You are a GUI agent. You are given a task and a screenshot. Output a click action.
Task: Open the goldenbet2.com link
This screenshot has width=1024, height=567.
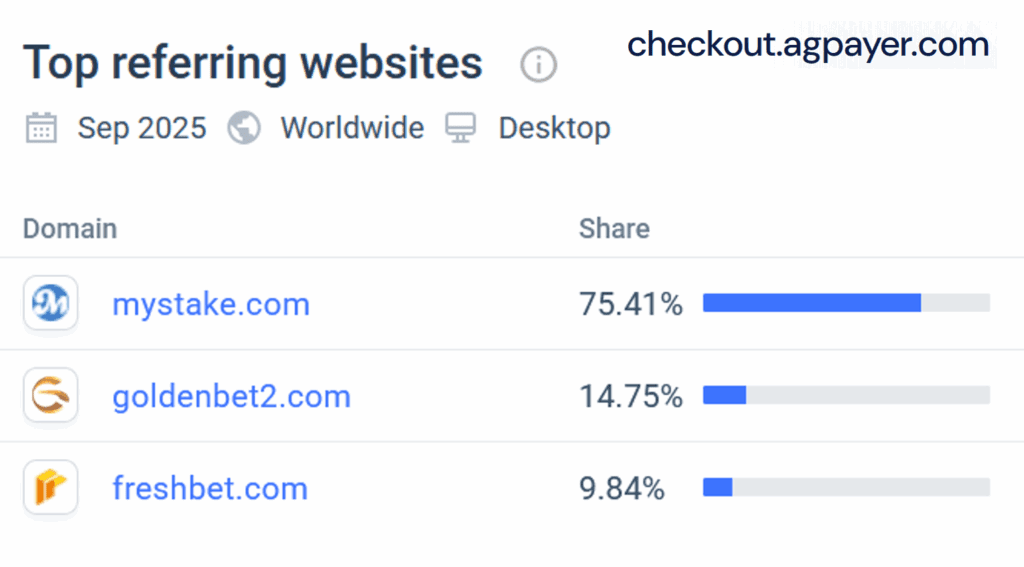pos(231,396)
